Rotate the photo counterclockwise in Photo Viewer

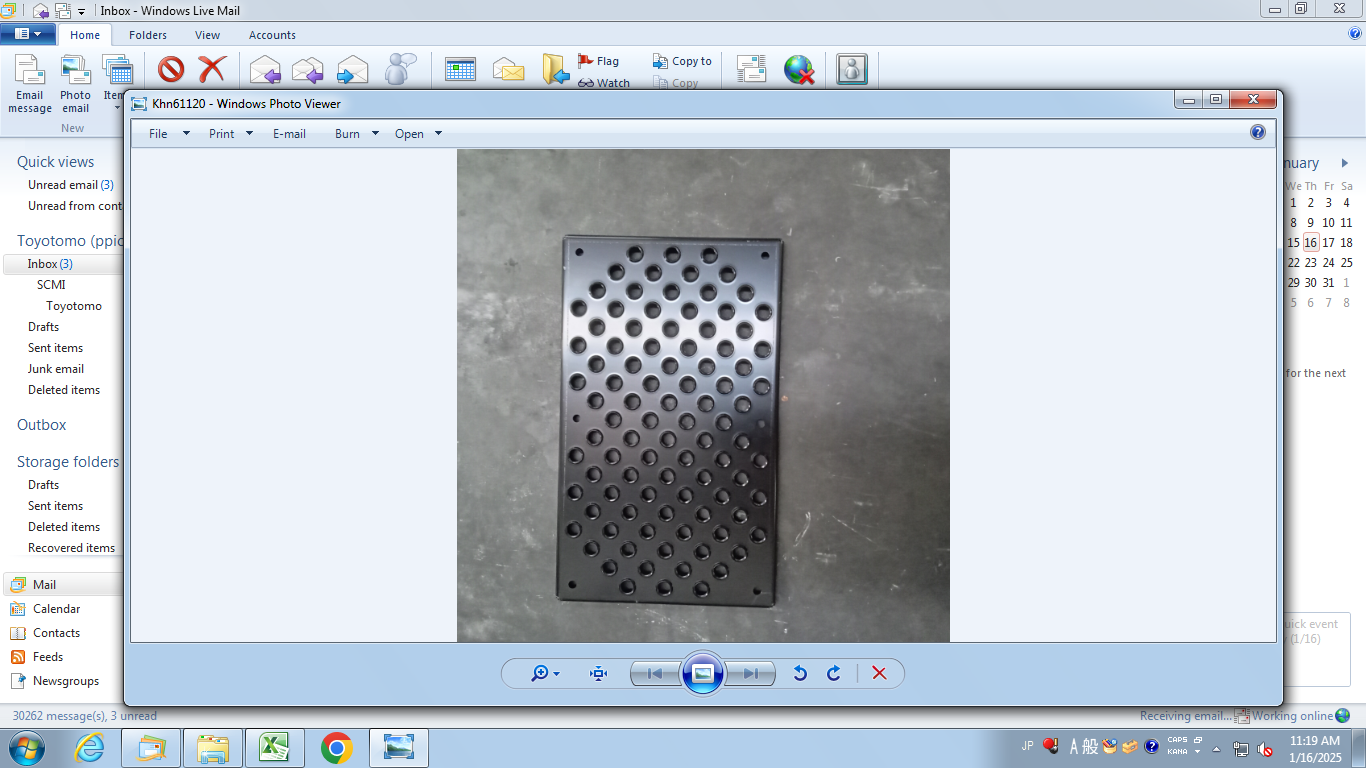(800, 673)
